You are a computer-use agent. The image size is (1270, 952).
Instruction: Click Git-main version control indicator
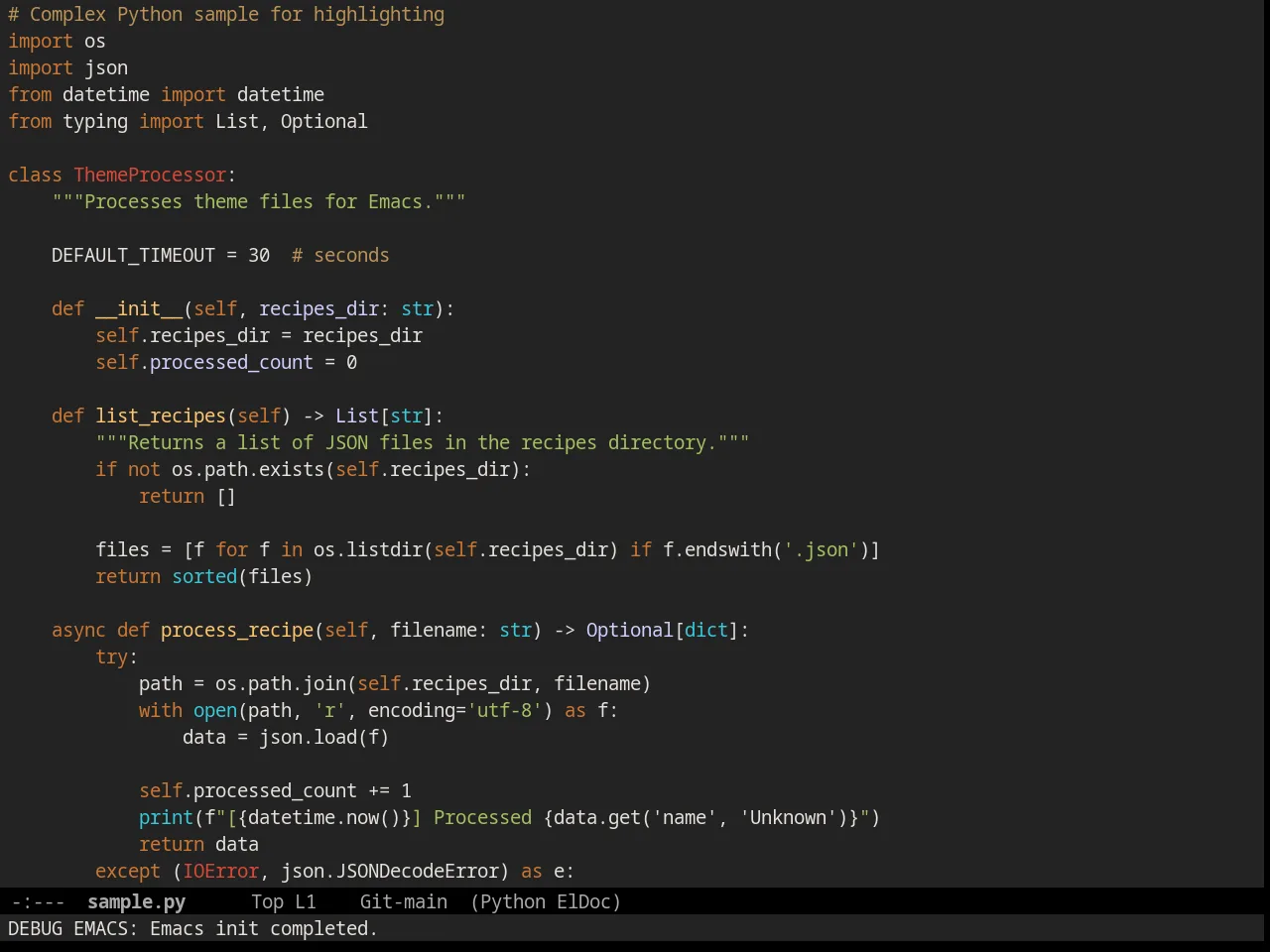403,901
